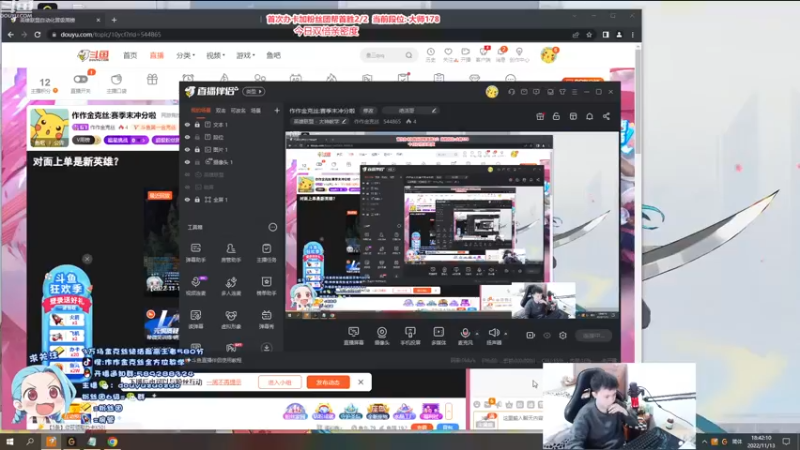Bookmark this page with star icon
This screenshot has height=450, width=800.
point(589,35)
